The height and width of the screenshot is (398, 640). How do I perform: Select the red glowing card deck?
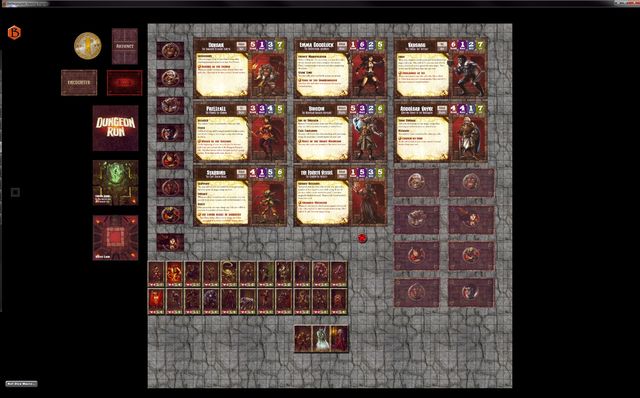124,82
